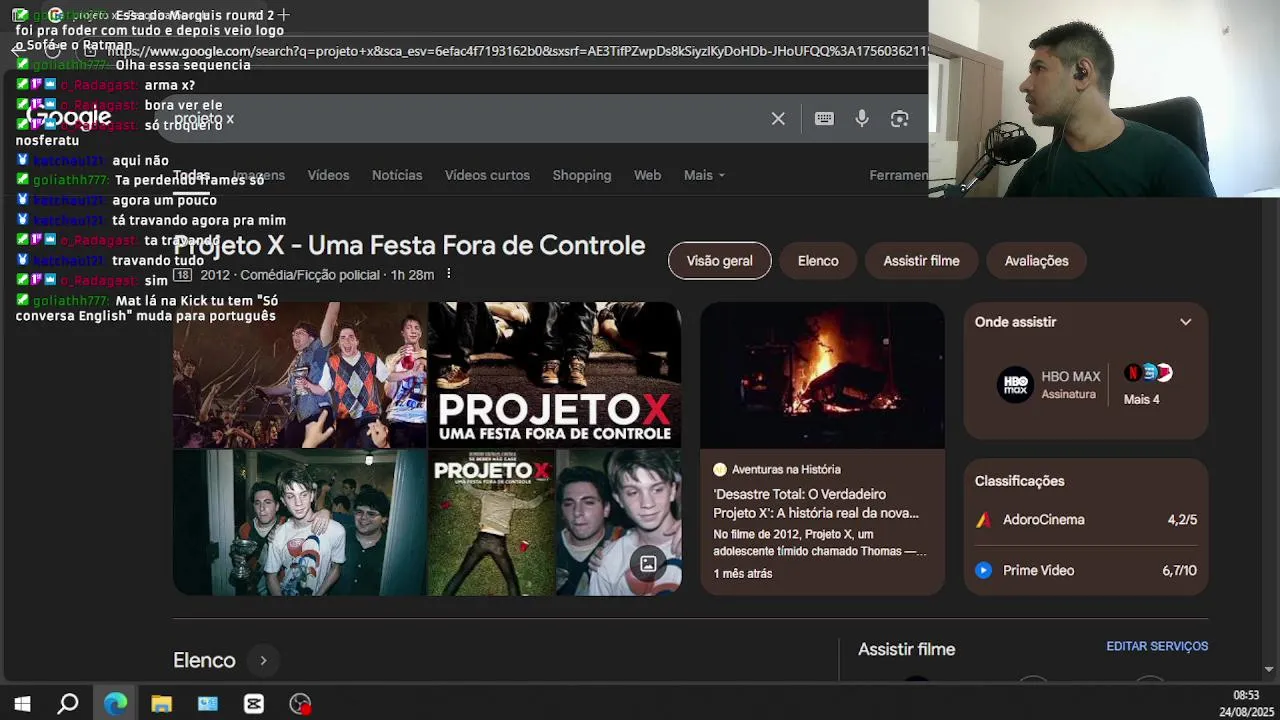
Task: Click the '1 mês atrás' article date
Action: pyautogui.click(x=743, y=574)
